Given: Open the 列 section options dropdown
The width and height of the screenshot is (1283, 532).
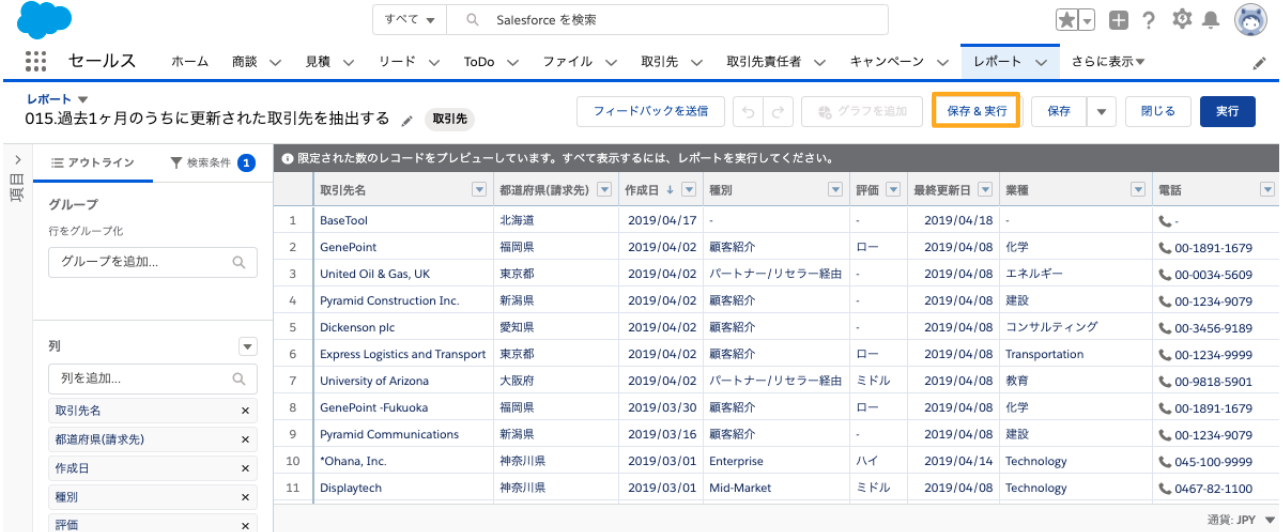Looking at the screenshot, I should click(248, 346).
